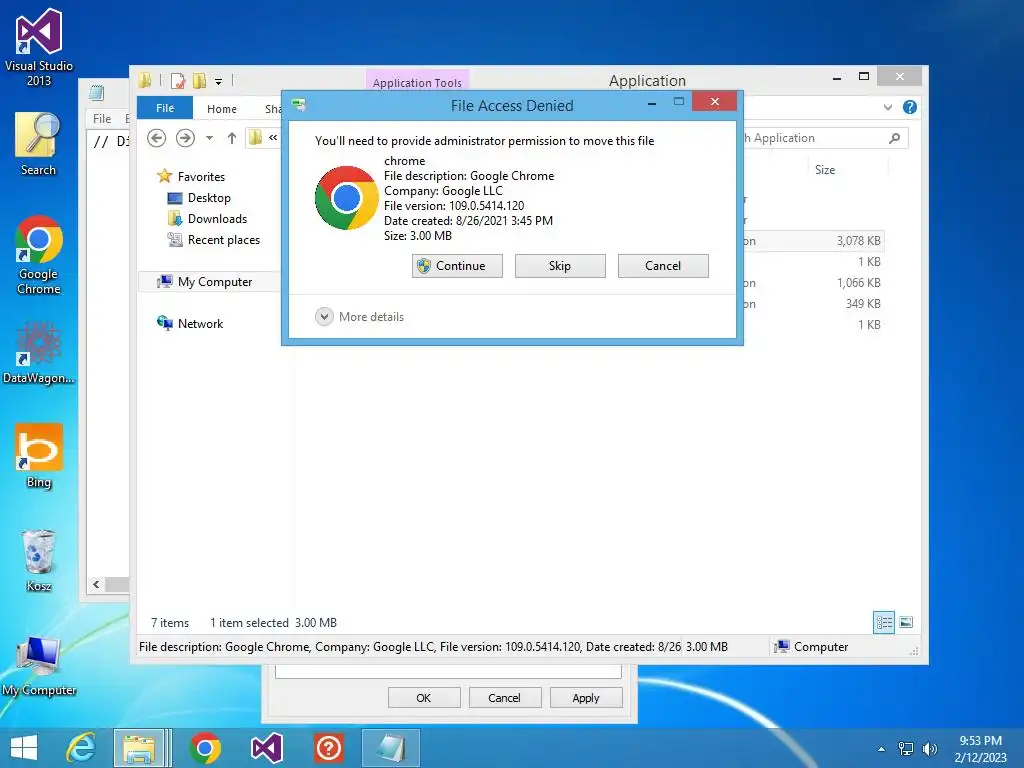1024x768 pixels.
Task: Open Explorer help question mark icon
Action: (909, 107)
